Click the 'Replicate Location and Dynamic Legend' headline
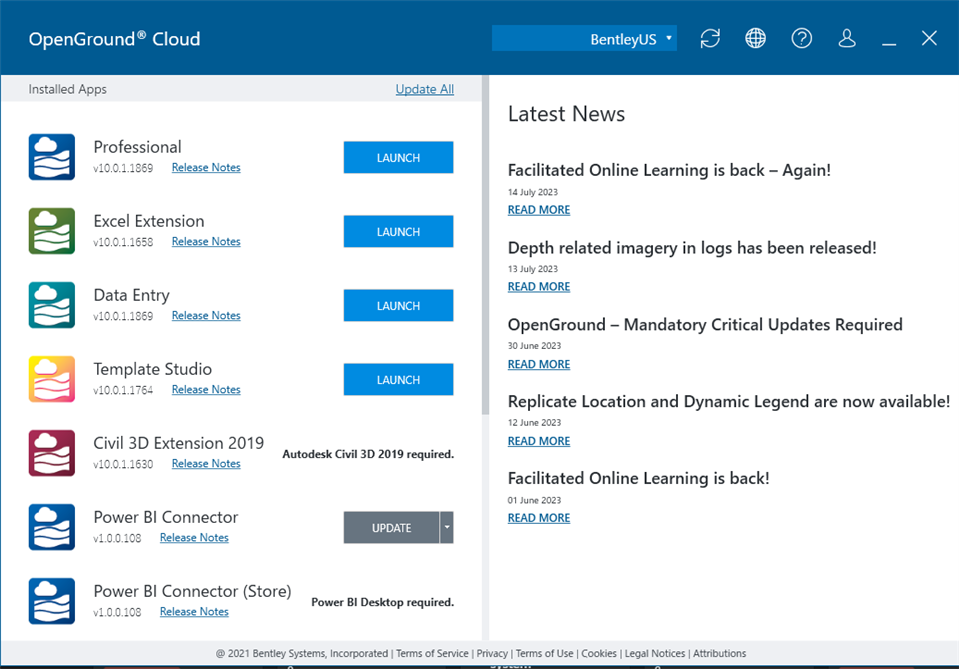 pos(729,402)
